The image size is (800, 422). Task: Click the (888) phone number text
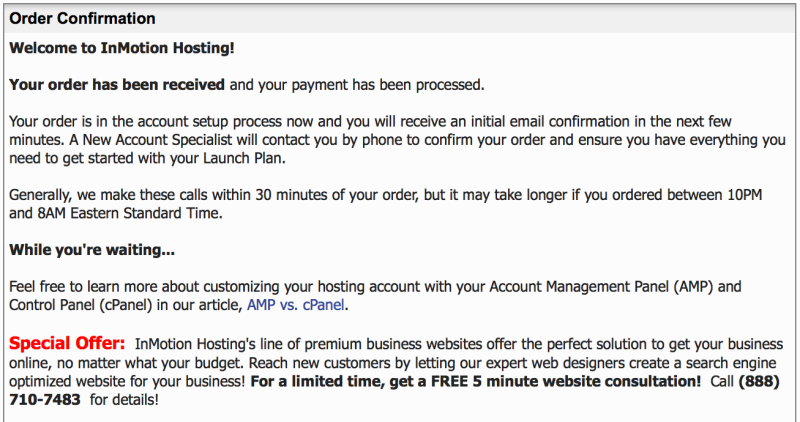coord(759,381)
